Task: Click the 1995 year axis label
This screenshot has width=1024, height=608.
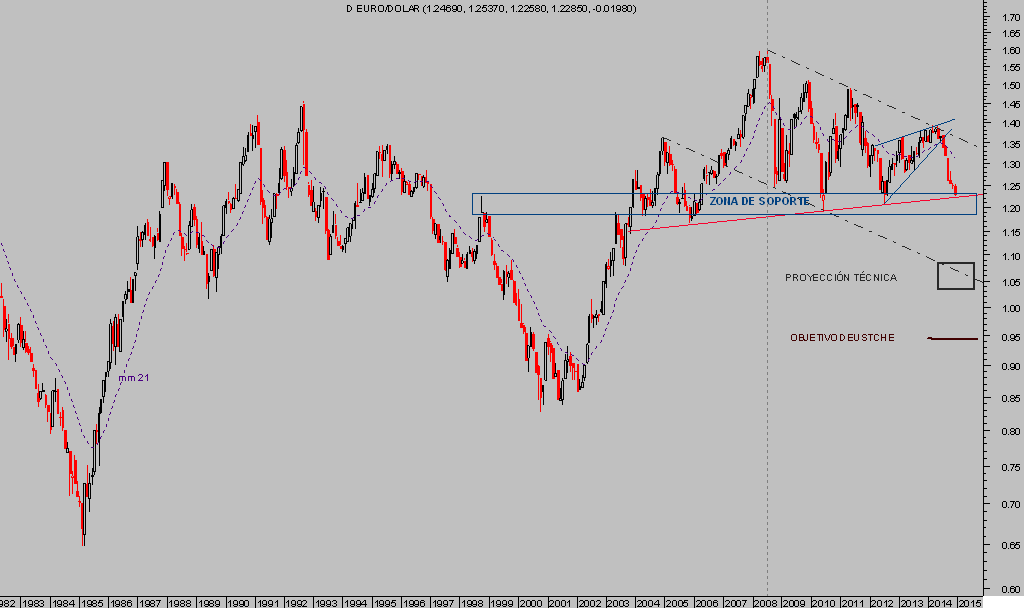Action: pyautogui.click(x=385, y=603)
